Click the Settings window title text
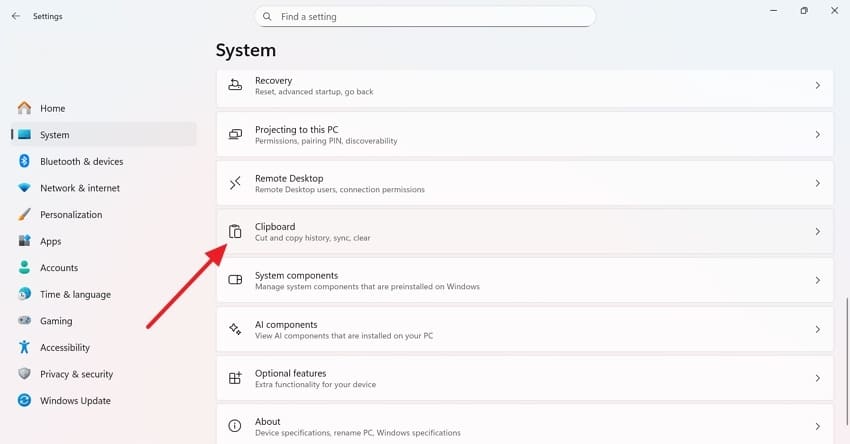This screenshot has height=444, width=850. click(x=48, y=16)
